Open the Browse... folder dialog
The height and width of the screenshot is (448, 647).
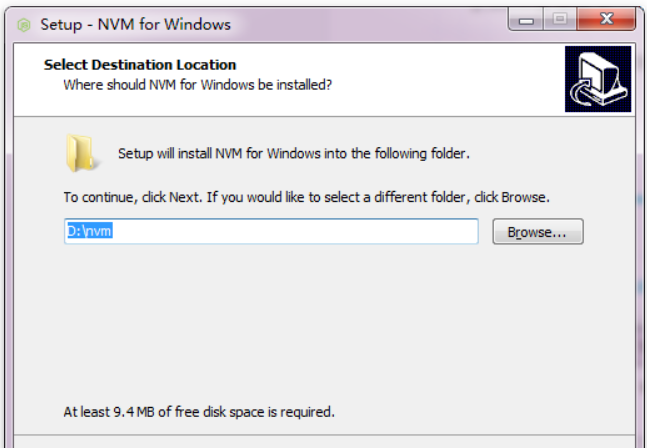[x=538, y=231]
